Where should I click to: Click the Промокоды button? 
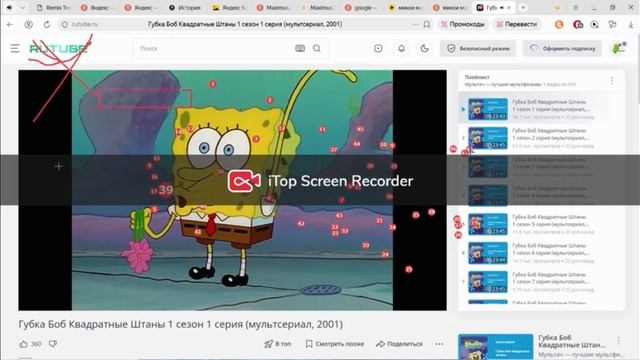click(463, 24)
